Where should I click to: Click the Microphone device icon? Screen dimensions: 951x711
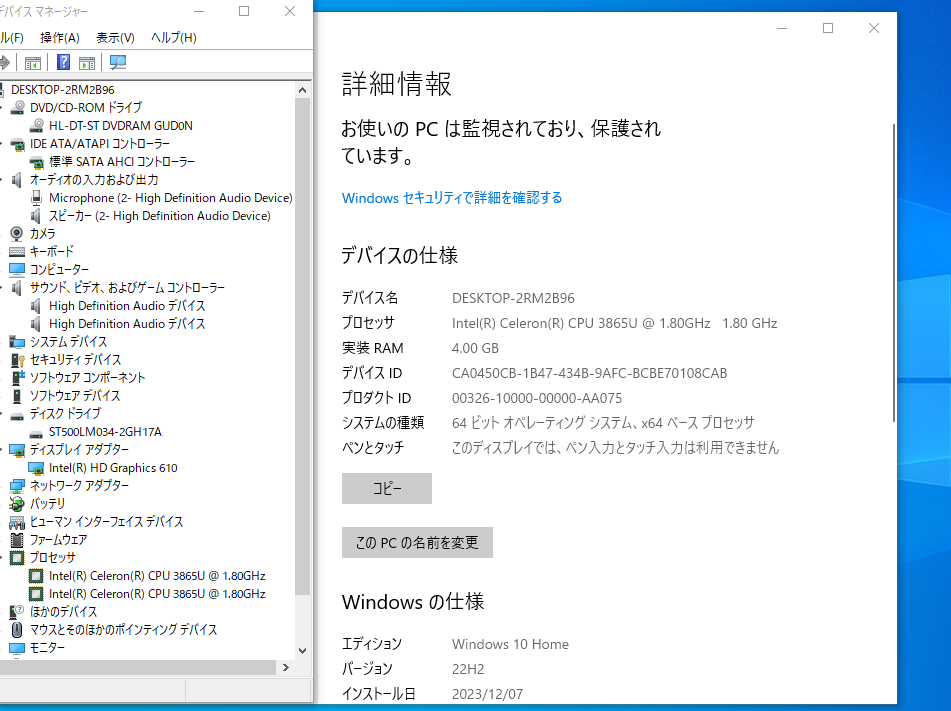click(36, 198)
